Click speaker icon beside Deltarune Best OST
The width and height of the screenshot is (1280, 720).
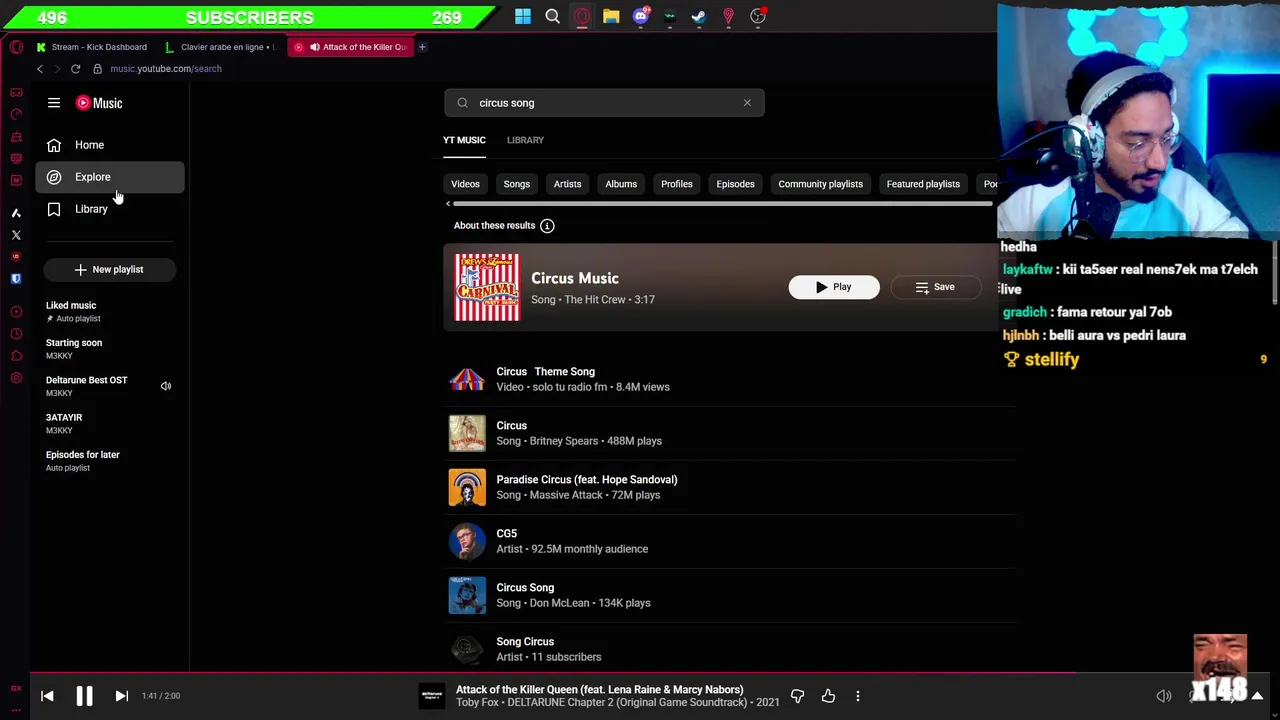click(166, 386)
